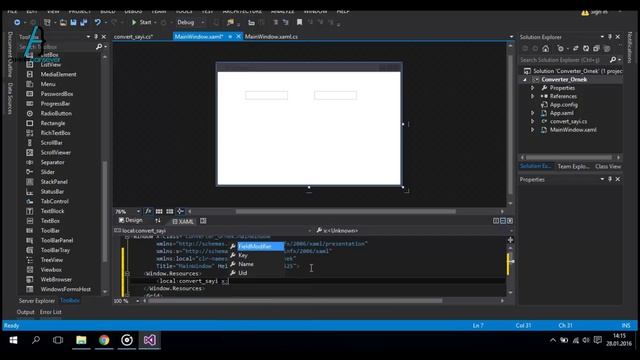This screenshot has height=360, width=640.
Task: Expand the convert_sayi.cs node
Action: pyautogui.click(x=533, y=121)
